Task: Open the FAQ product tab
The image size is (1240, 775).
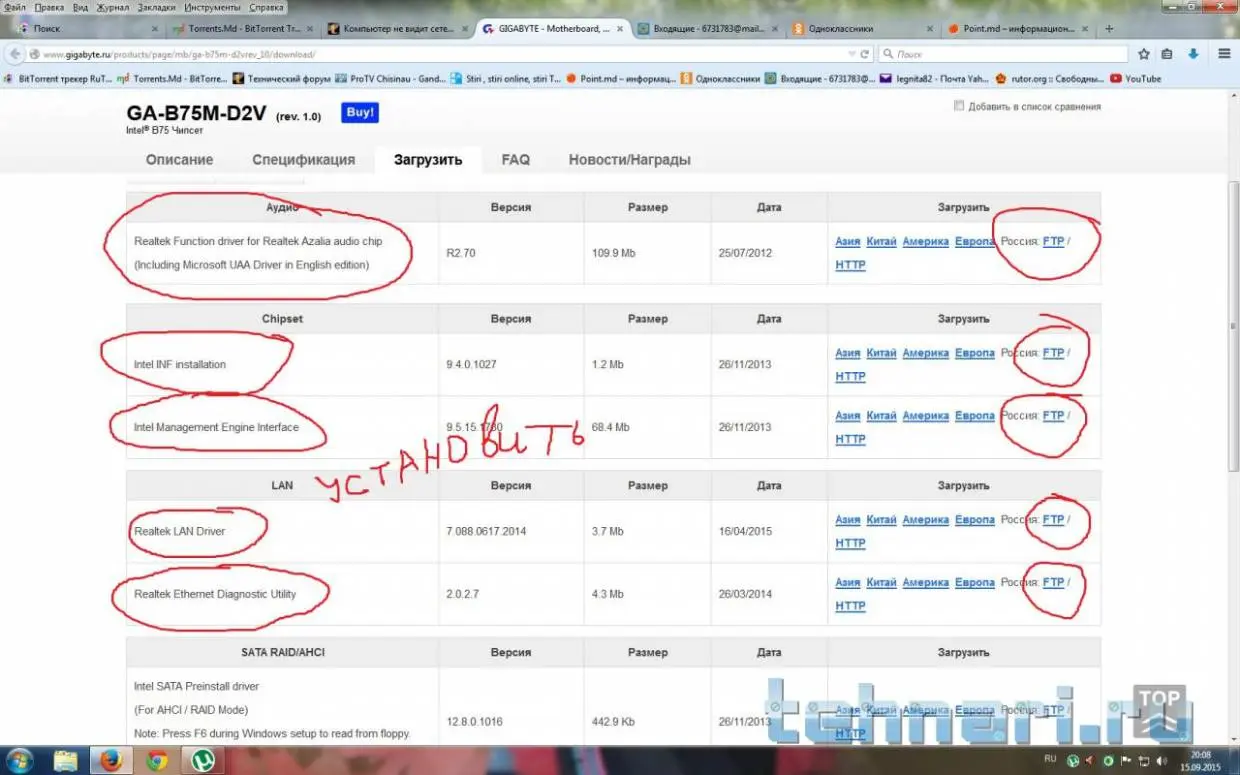Action: (x=516, y=159)
